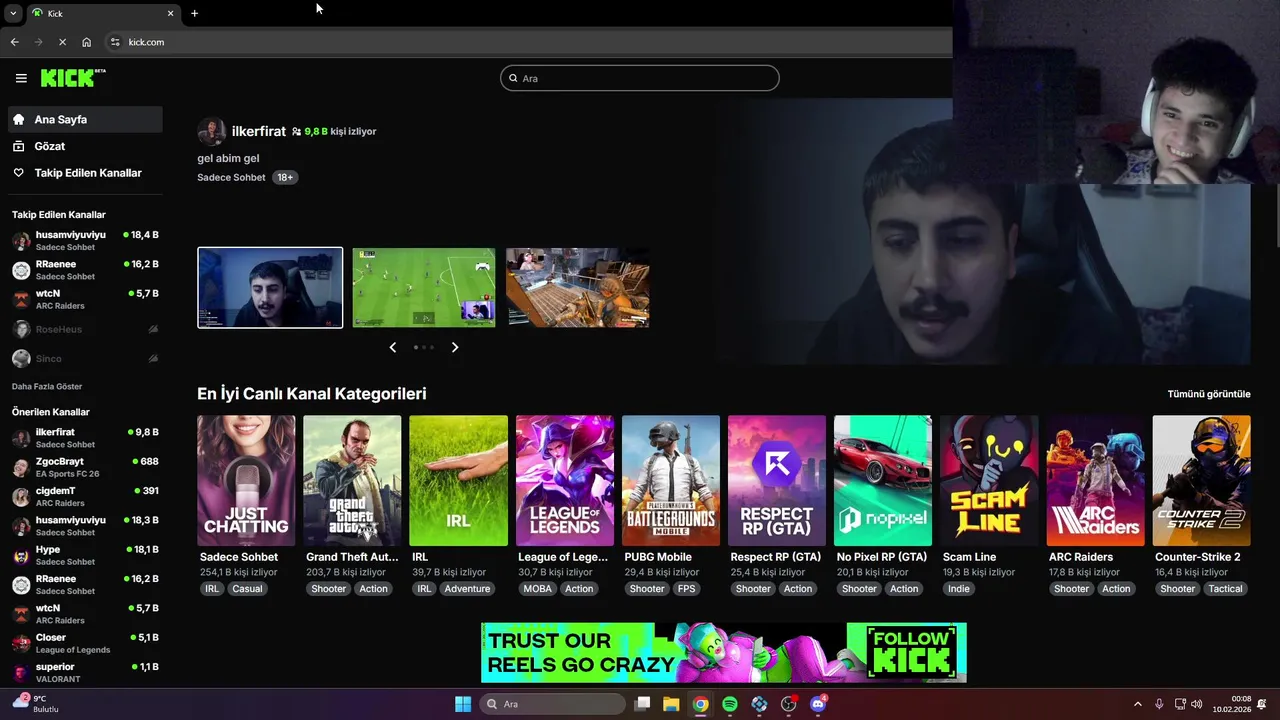Show next carousel slide arrow
The width and height of the screenshot is (1280, 720).
(455, 347)
